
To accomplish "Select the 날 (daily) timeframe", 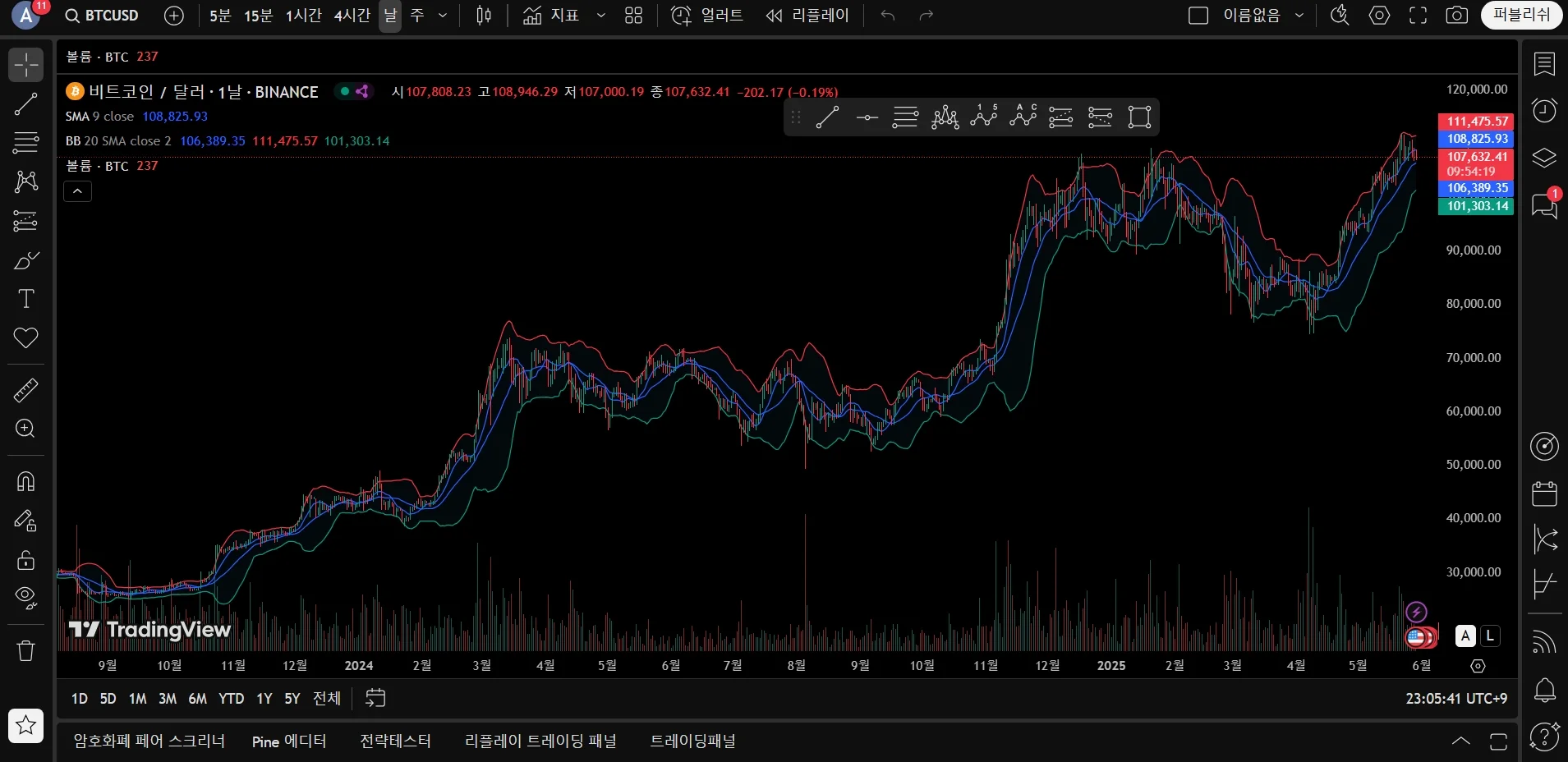I will [x=390, y=16].
